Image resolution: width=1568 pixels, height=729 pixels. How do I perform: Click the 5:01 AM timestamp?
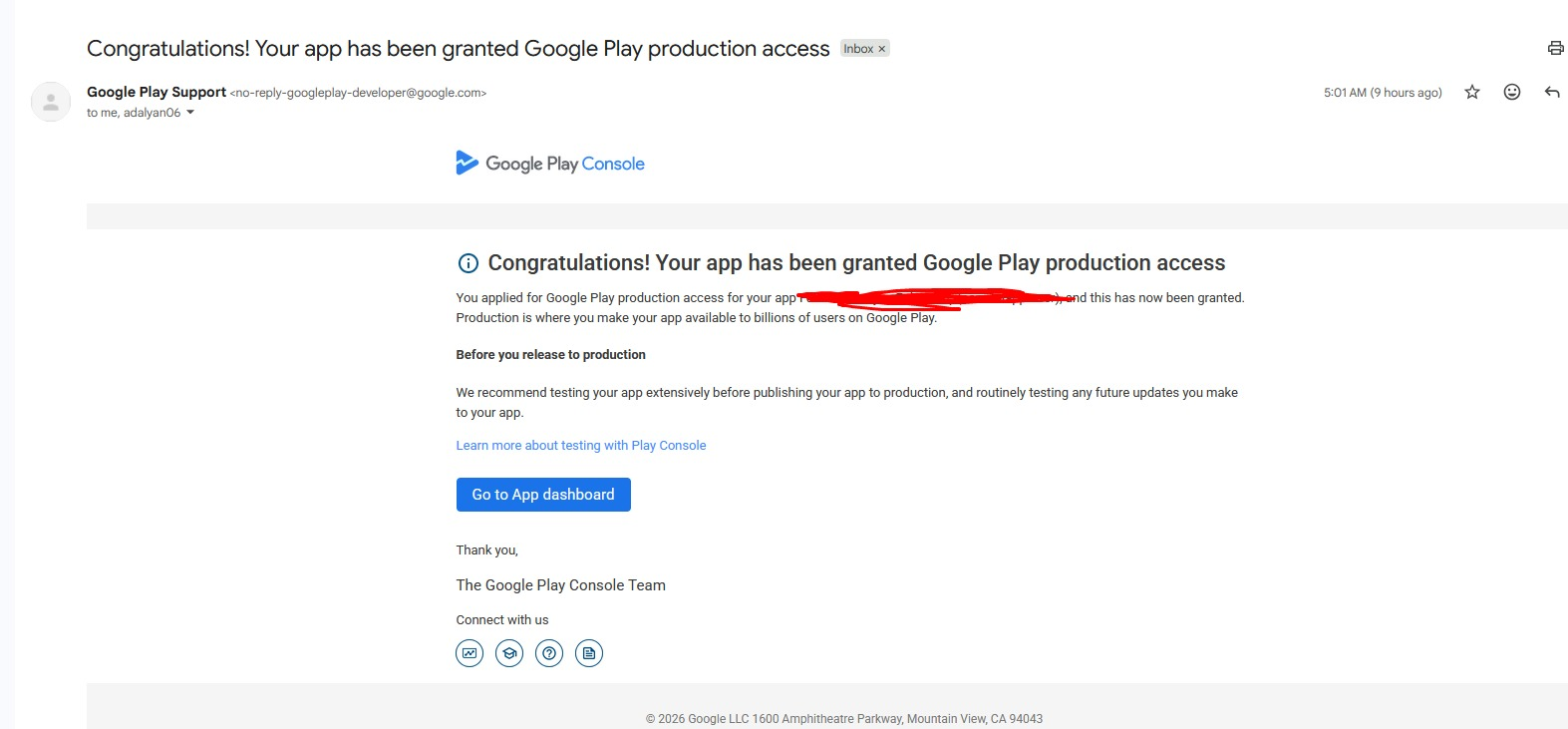[1383, 93]
